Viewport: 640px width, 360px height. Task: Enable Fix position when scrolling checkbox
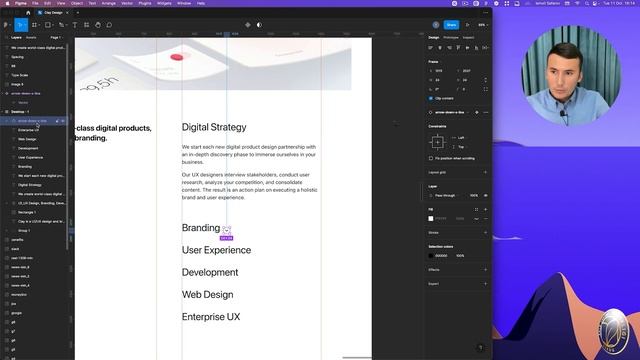pyautogui.click(x=431, y=158)
